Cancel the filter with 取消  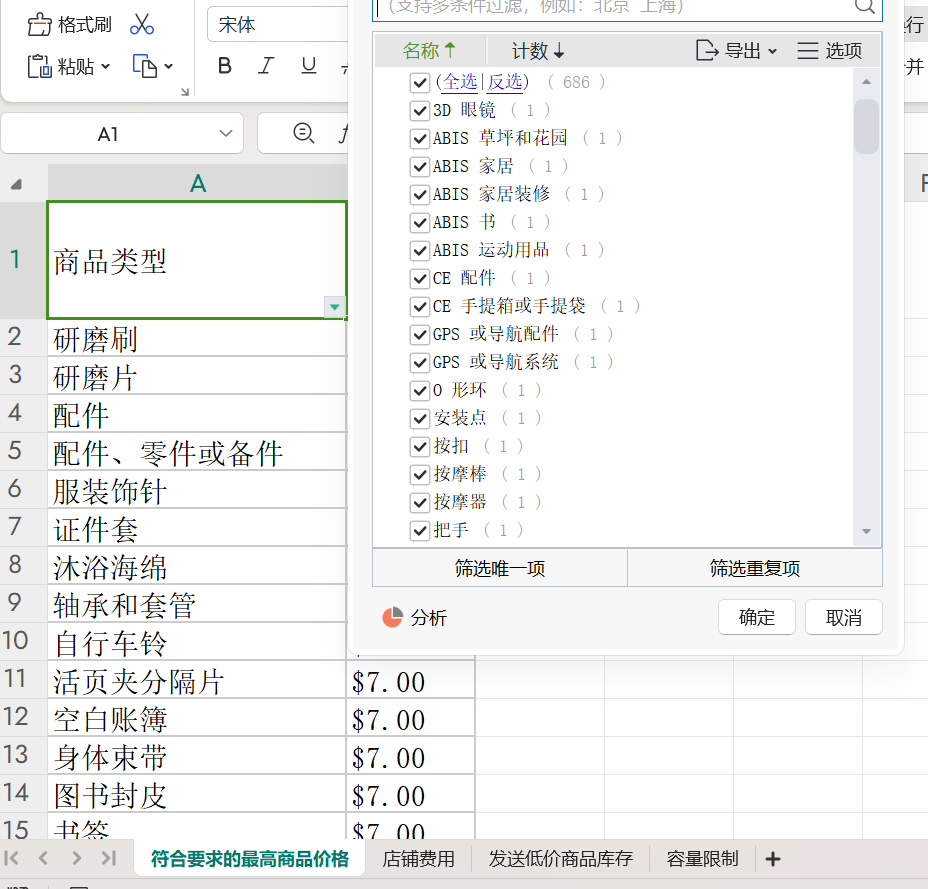(x=843, y=617)
